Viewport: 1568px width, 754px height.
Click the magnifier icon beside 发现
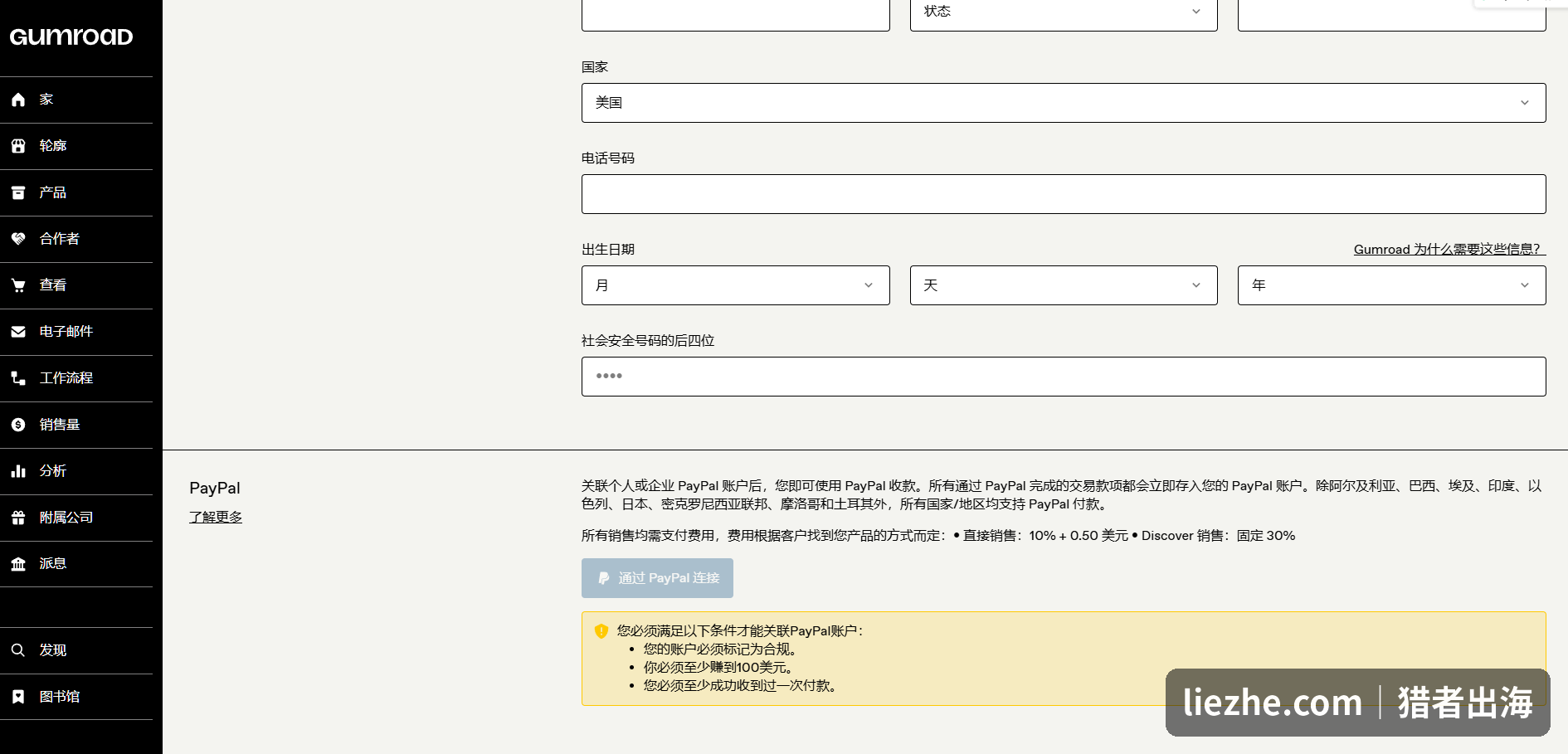tap(18, 650)
